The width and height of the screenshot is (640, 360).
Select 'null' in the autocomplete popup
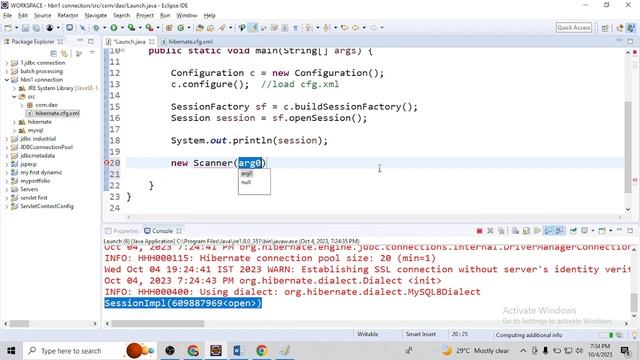(246, 182)
